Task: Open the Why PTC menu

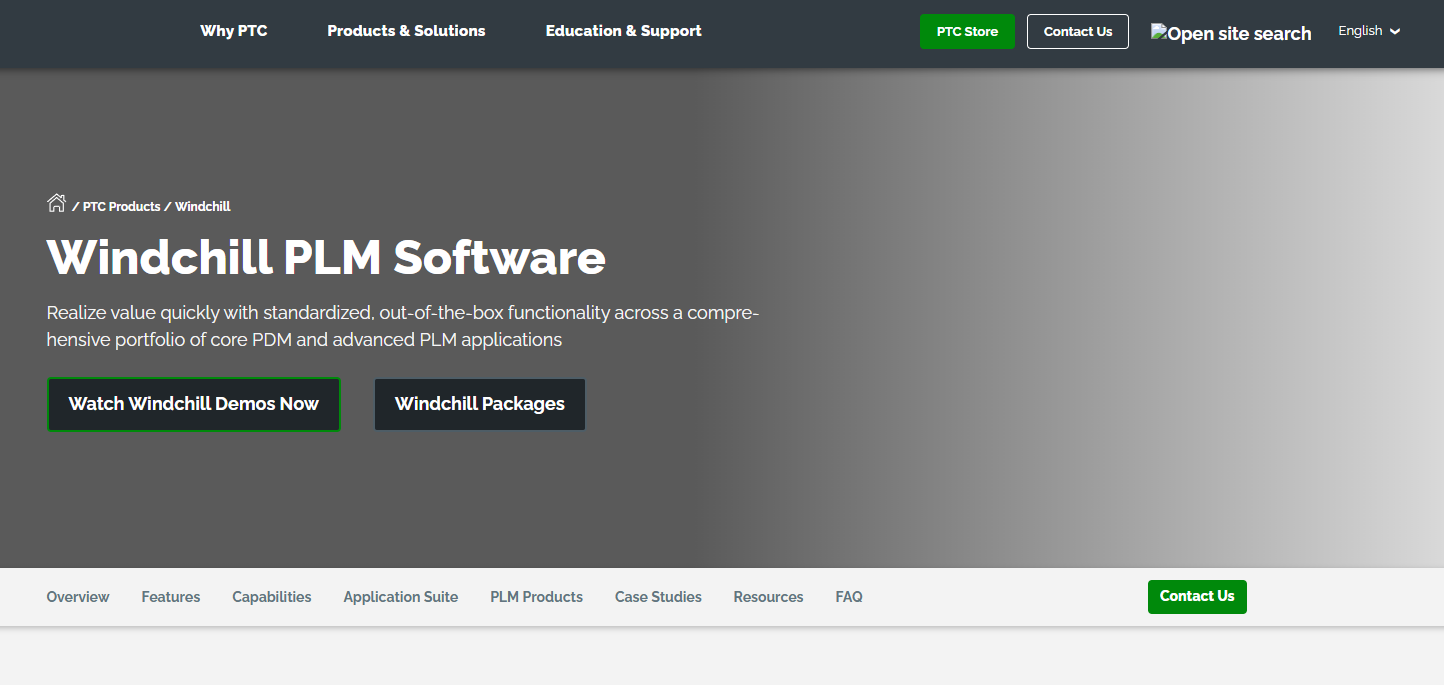Action: (x=234, y=31)
